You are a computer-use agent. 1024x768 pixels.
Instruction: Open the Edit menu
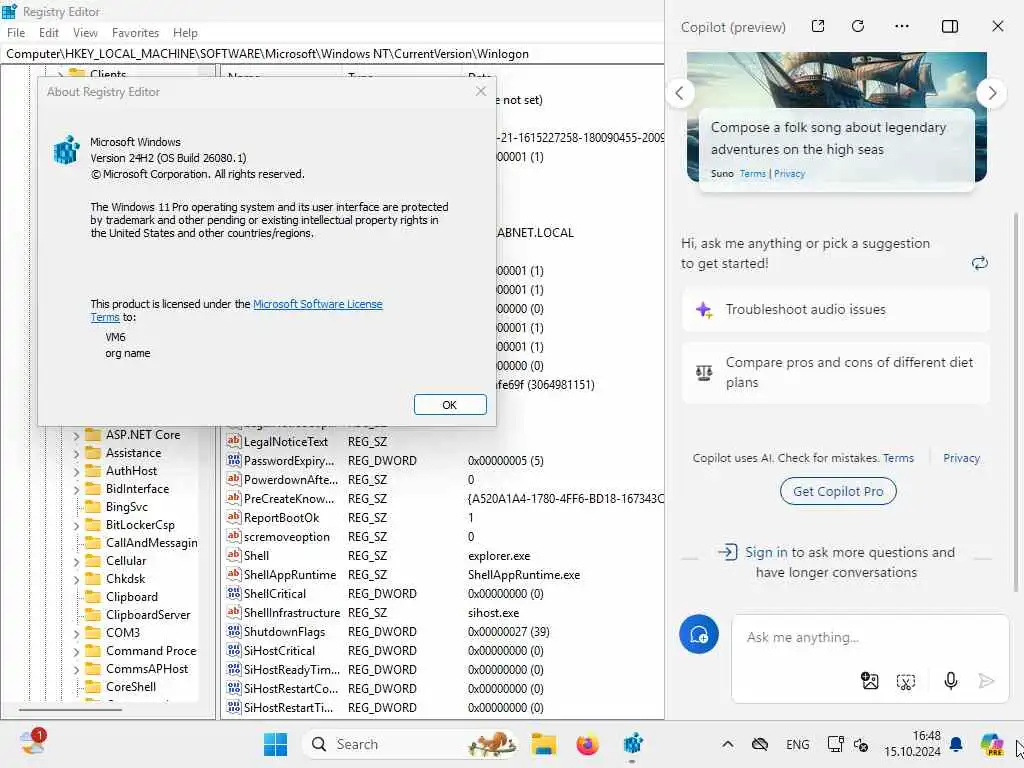48,33
